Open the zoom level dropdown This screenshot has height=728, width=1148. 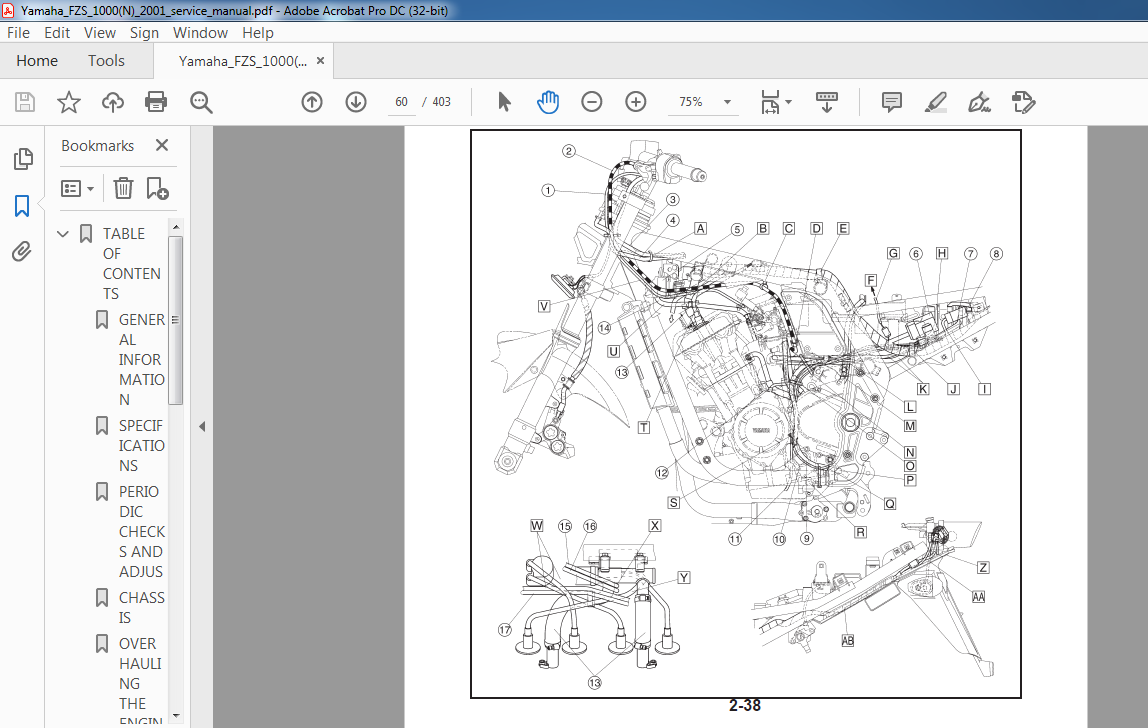coord(727,102)
